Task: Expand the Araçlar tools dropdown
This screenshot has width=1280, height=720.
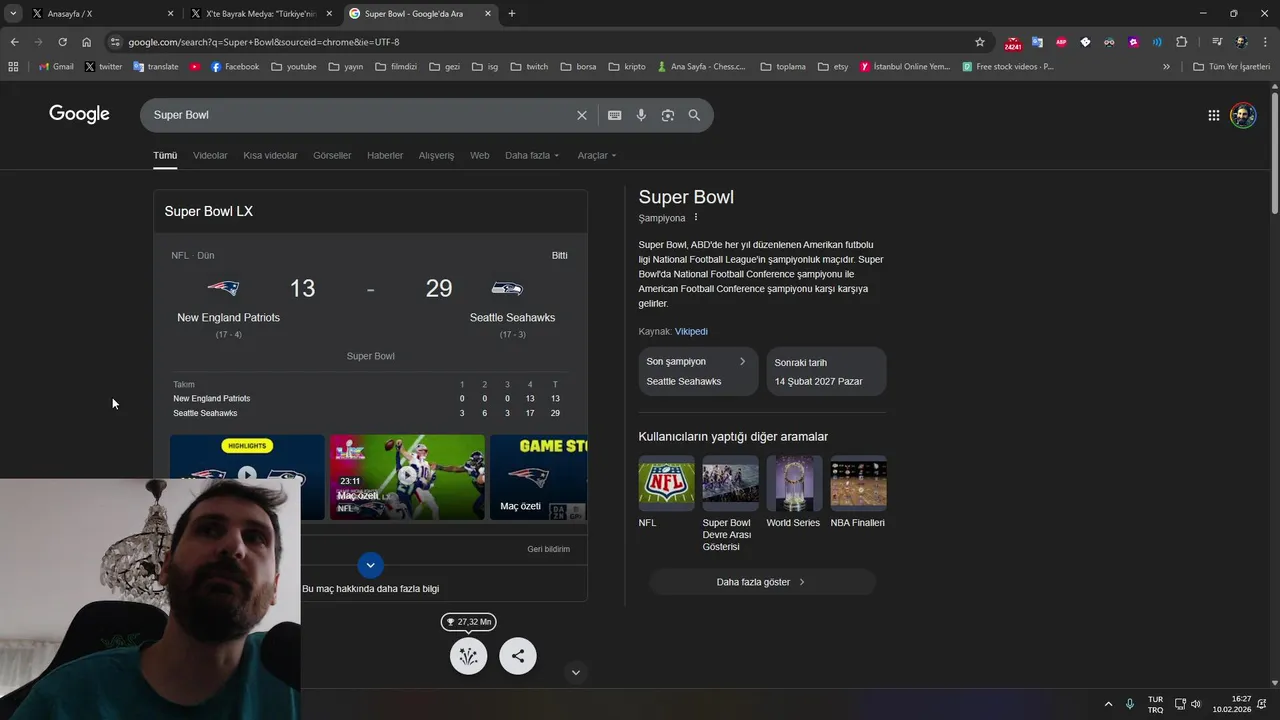Action: tap(597, 156)
